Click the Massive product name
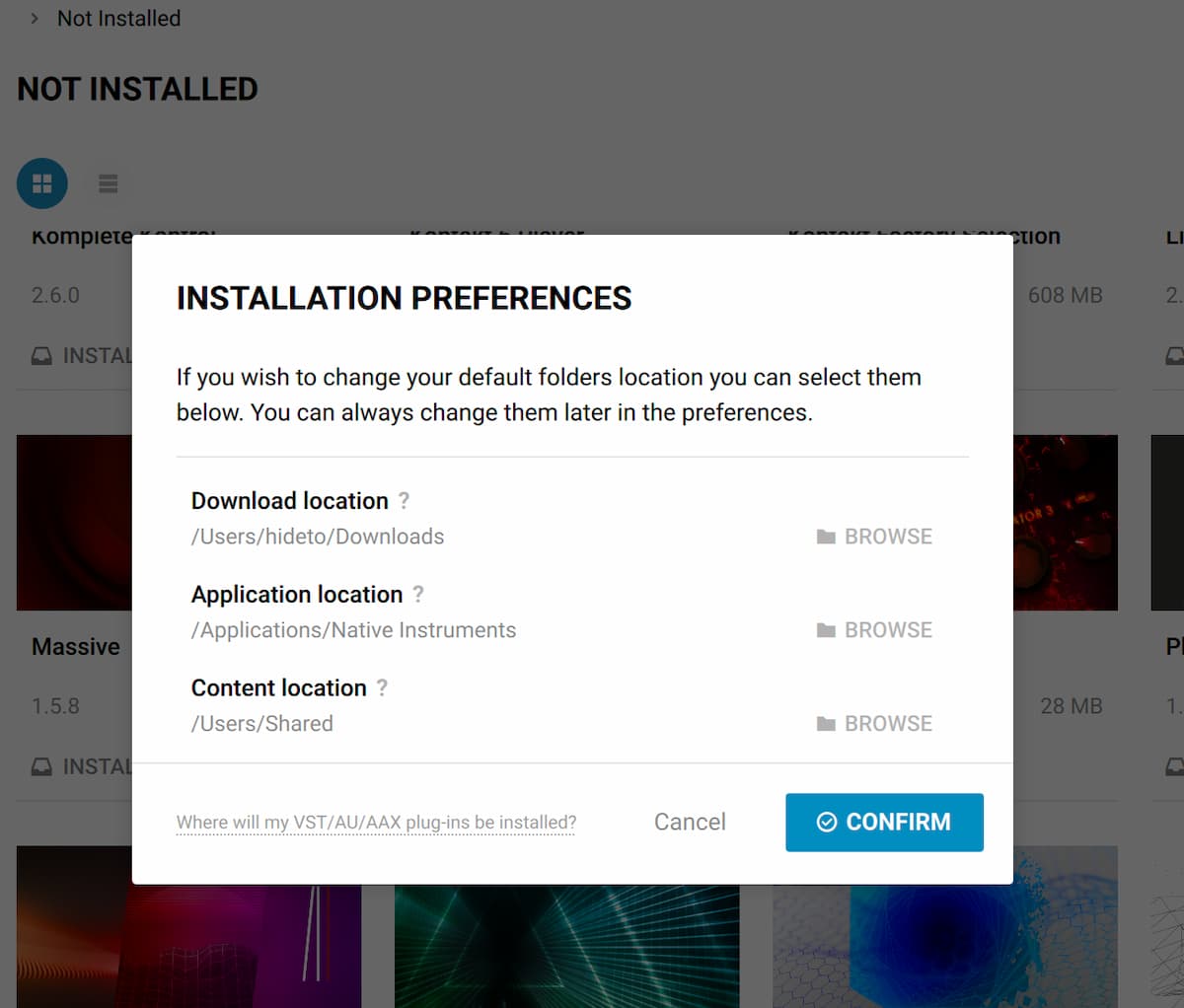The image size is (1184, 1008). pos(76,647)
